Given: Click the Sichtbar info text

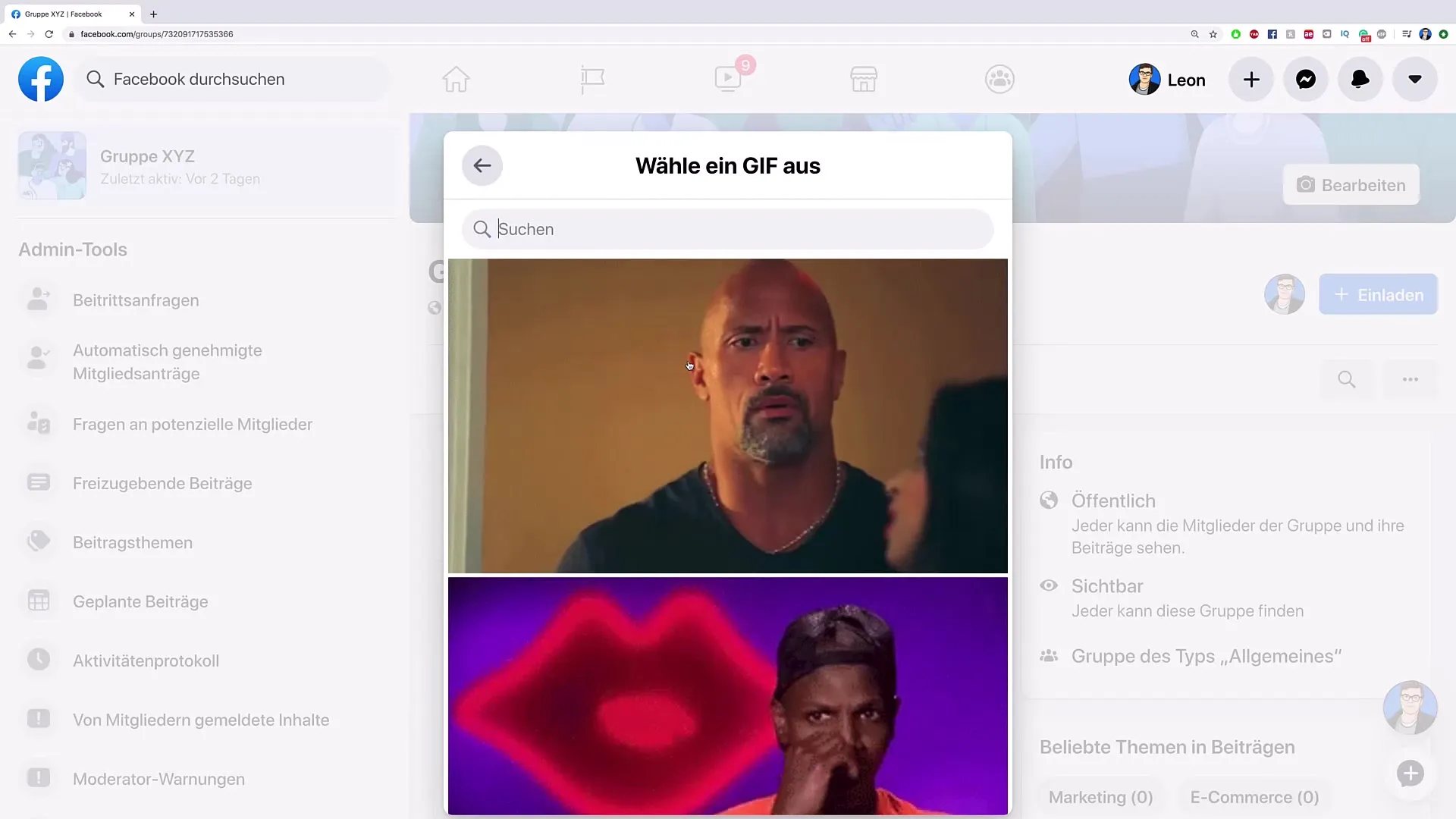Looking at the screenshot, I should tap(1107, 585).
